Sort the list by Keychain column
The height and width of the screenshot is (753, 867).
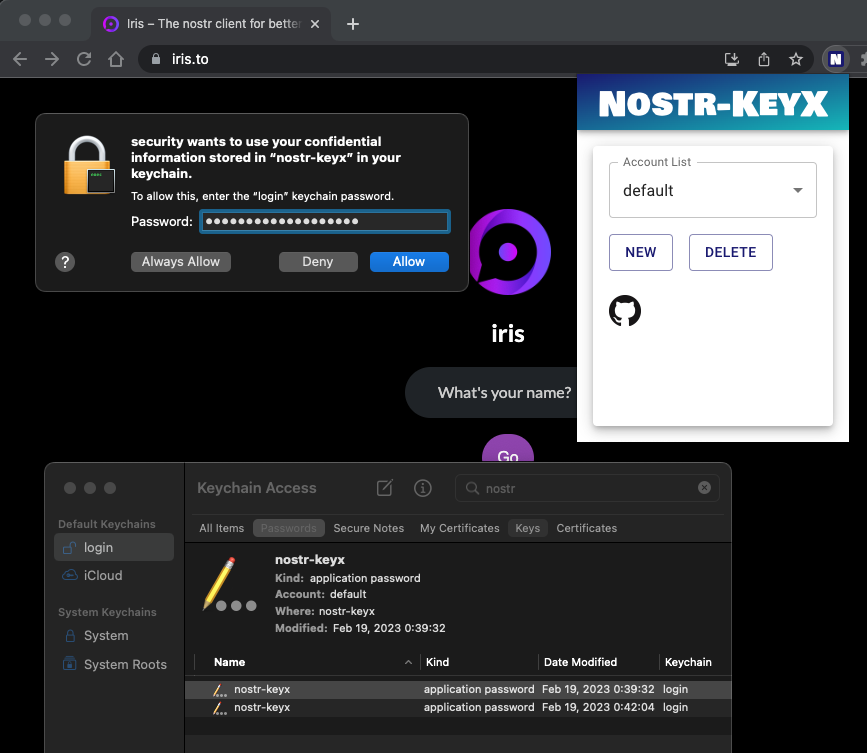695,662
